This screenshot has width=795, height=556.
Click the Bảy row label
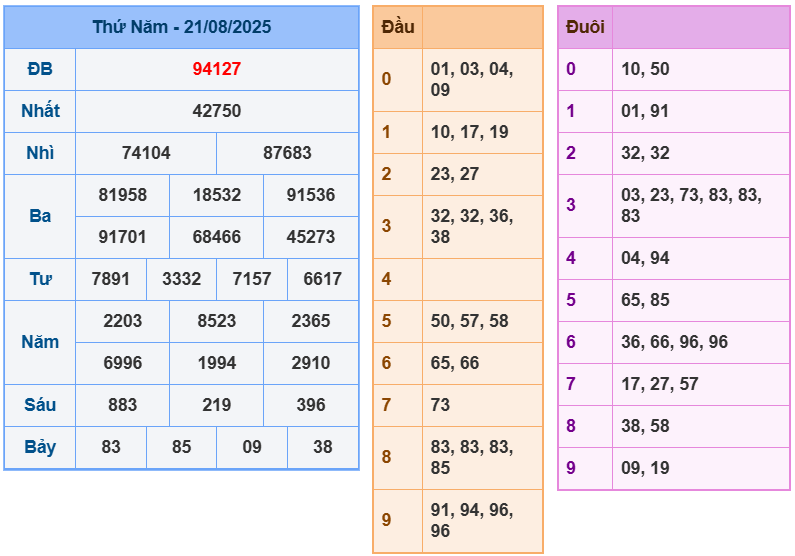[40, 447]
